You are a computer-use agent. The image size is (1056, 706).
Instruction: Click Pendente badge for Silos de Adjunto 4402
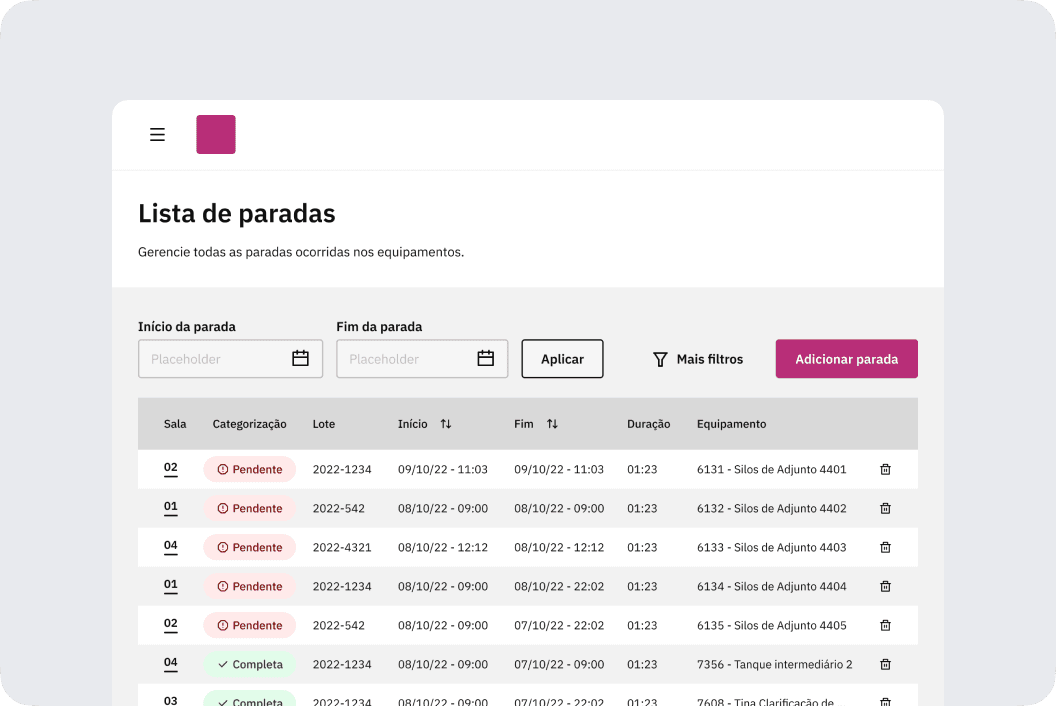tap(250, 509)
